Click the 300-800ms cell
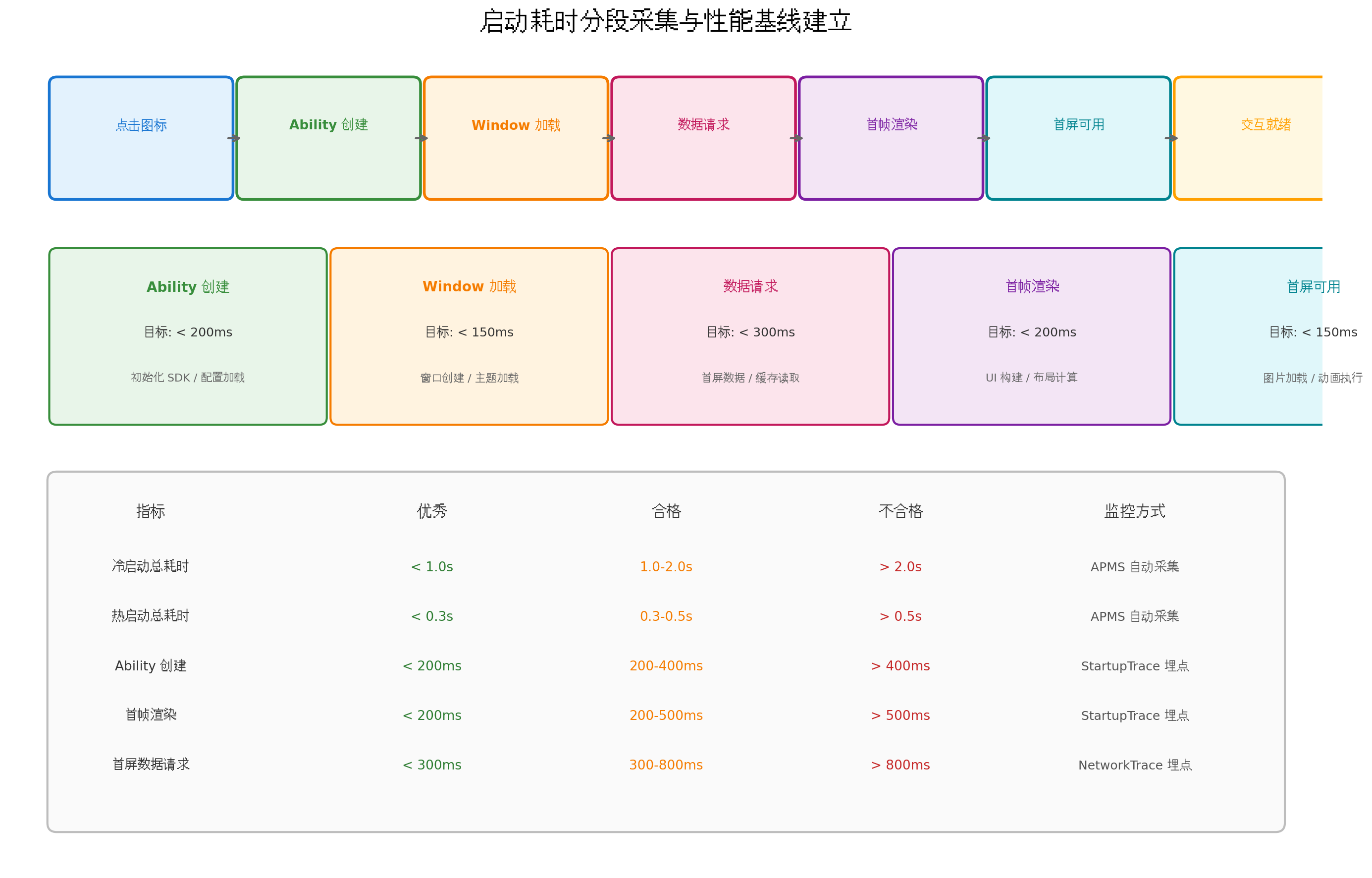 point(666,765)
